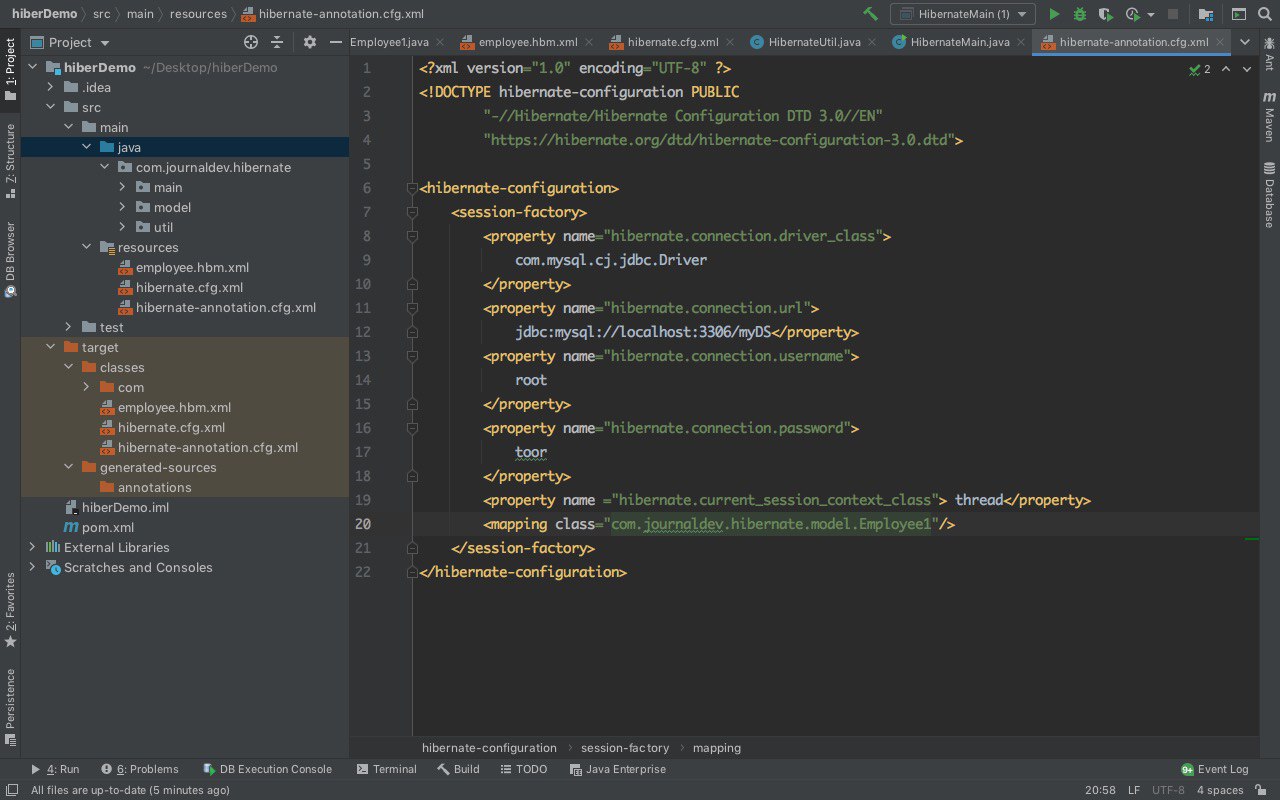The height and width of the screenshot is (800, 1280).
Task: Open the Ant tool window
Action: tap(1269, 55)
